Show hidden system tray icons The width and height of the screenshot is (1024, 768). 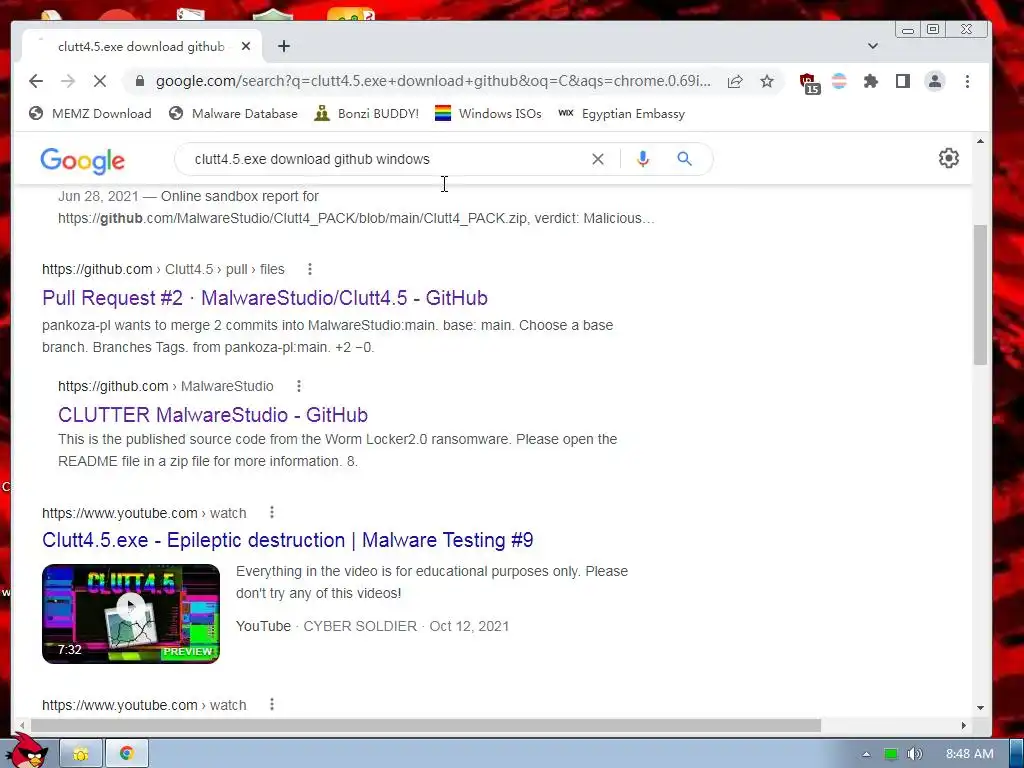pyautogui.click(x=866, y=754)
